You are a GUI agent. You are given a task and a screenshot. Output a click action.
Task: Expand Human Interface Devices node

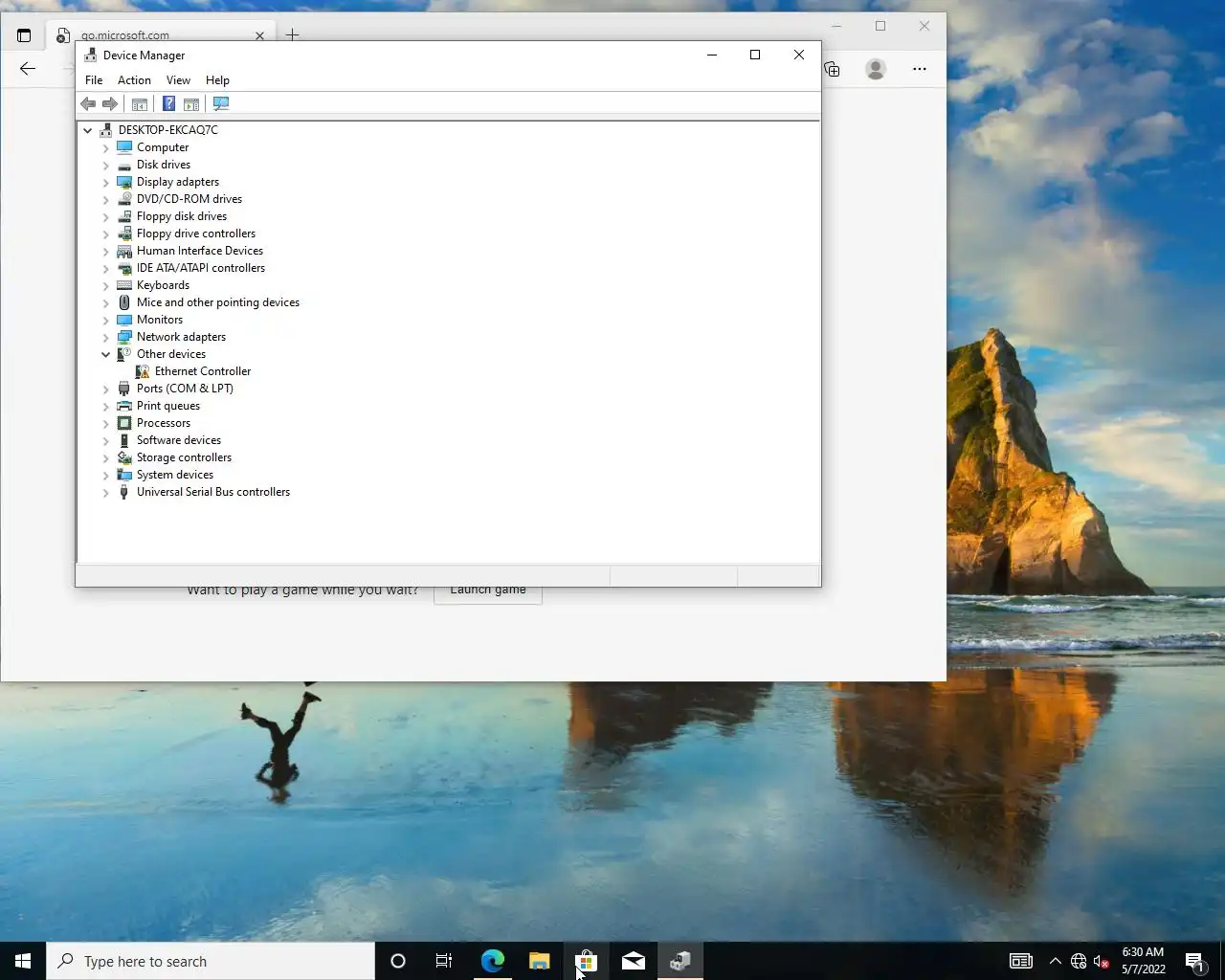(106, 251)
